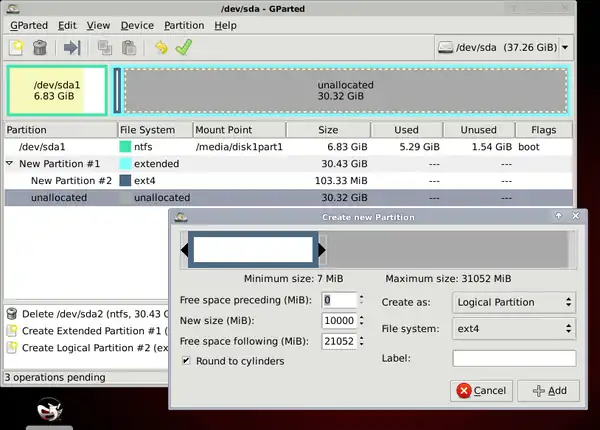Click the Delete partition trash icon
600x430 pixels.
(40, 47)
